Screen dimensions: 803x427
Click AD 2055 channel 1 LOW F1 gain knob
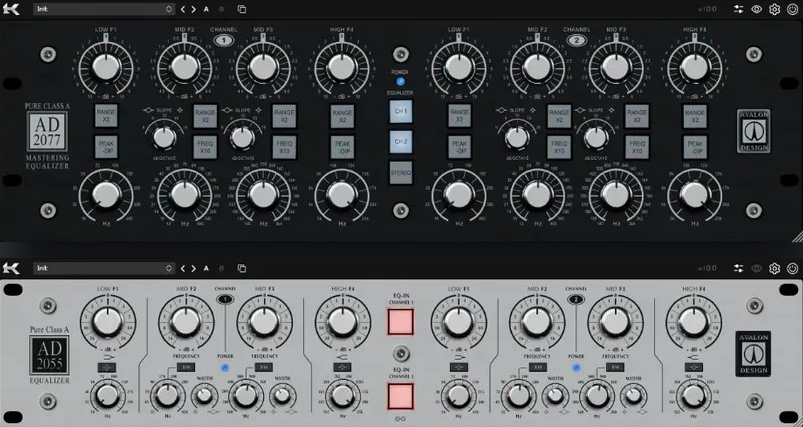(108, 322)
